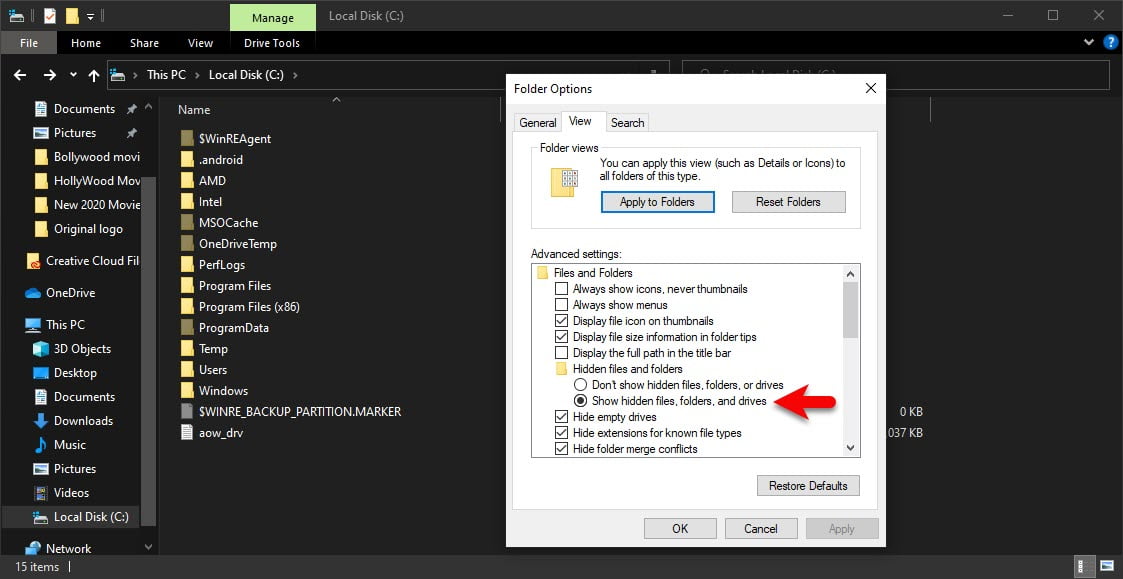
Task: Click the Apply to Folders button
Action: (x=657, y=202)
